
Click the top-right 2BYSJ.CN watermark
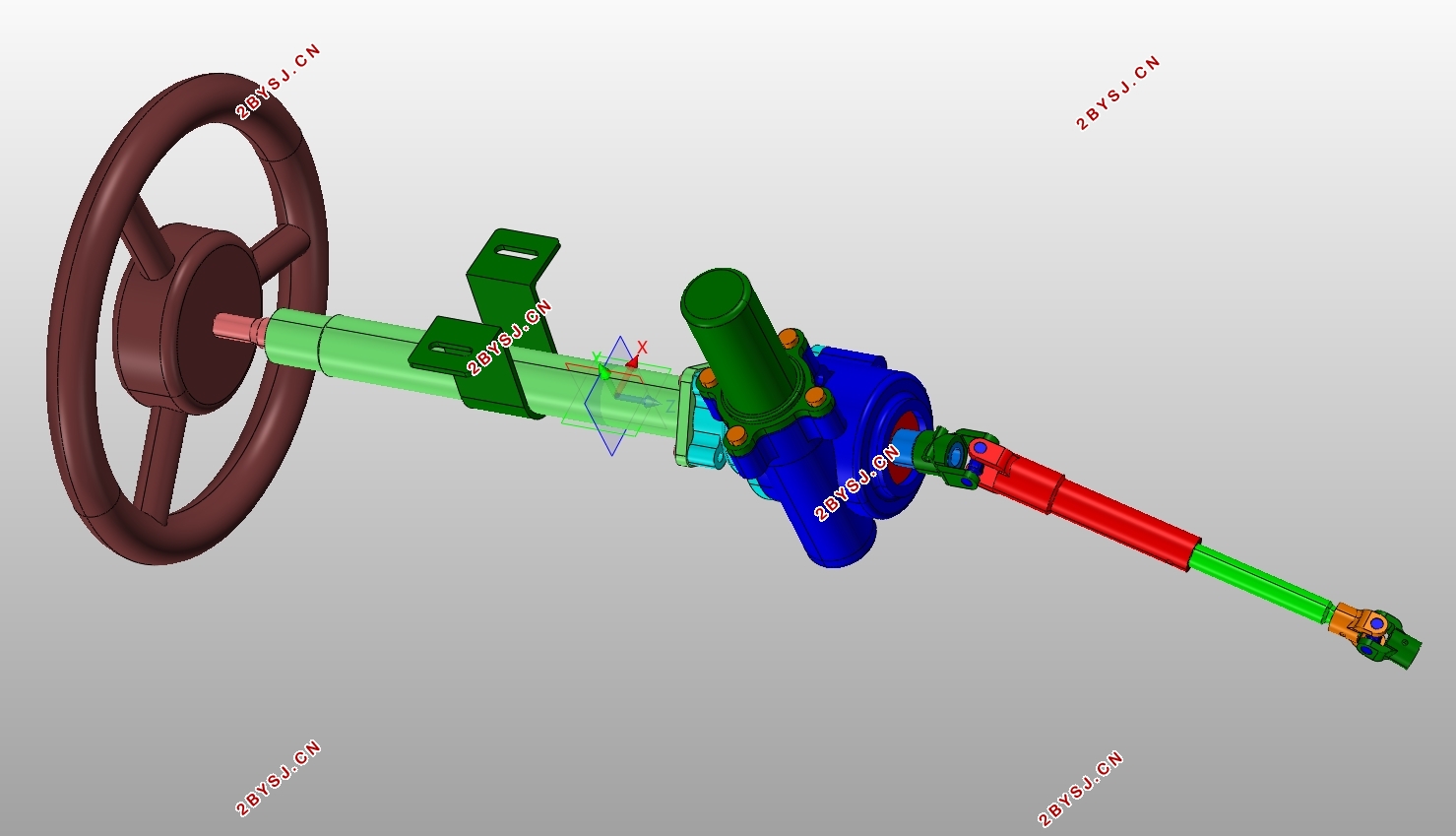pyautogui.click(x=1118, y=94)
